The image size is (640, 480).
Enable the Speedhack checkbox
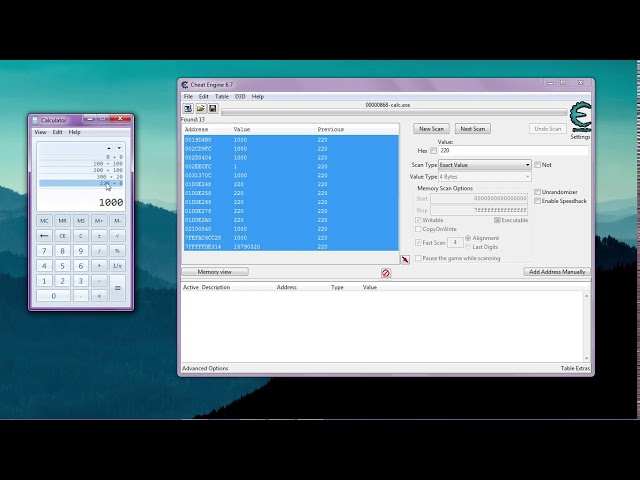538,201
